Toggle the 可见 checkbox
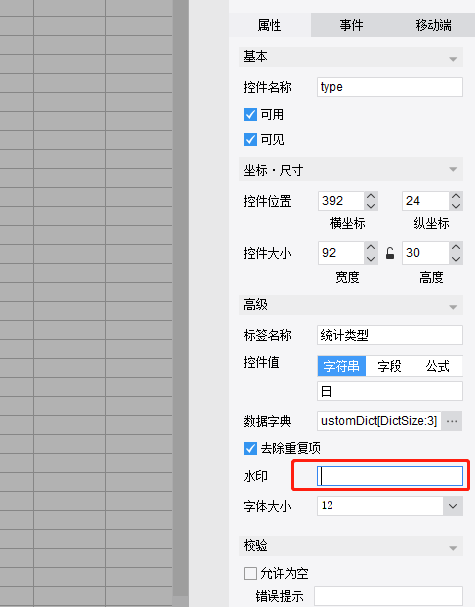 coord(250,139)
